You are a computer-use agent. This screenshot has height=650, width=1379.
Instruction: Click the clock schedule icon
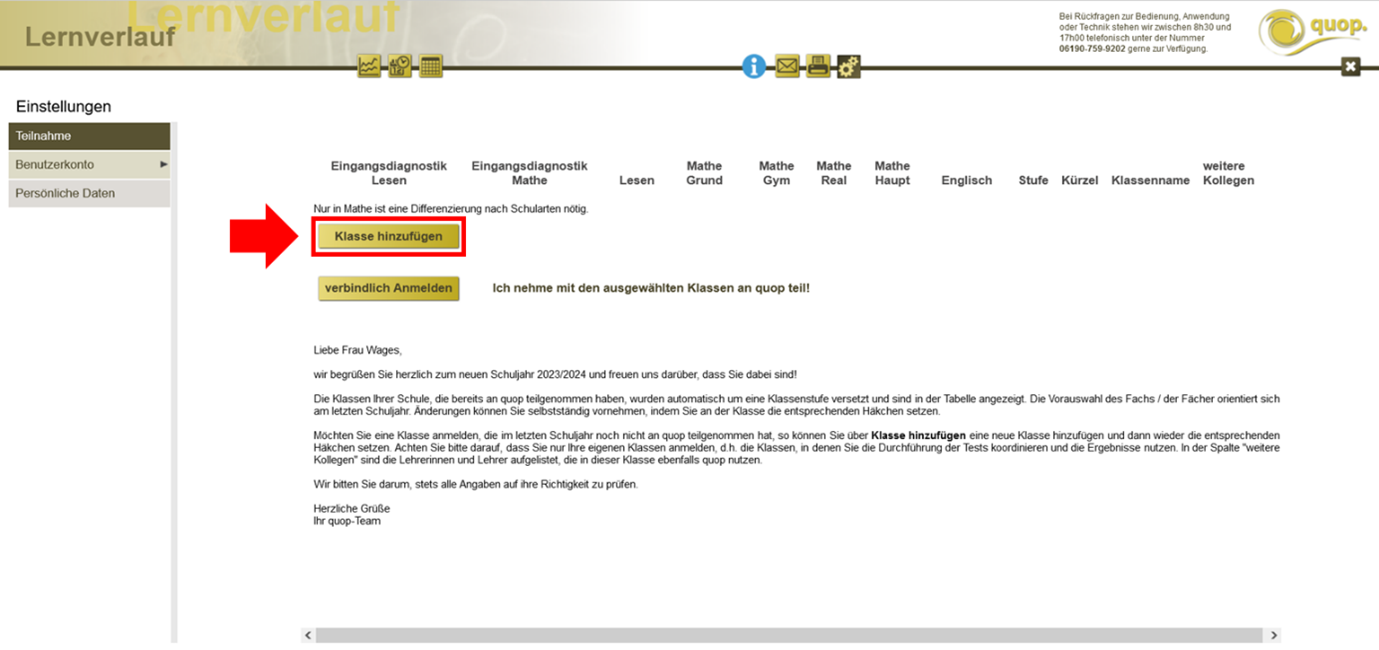(400, 67)
